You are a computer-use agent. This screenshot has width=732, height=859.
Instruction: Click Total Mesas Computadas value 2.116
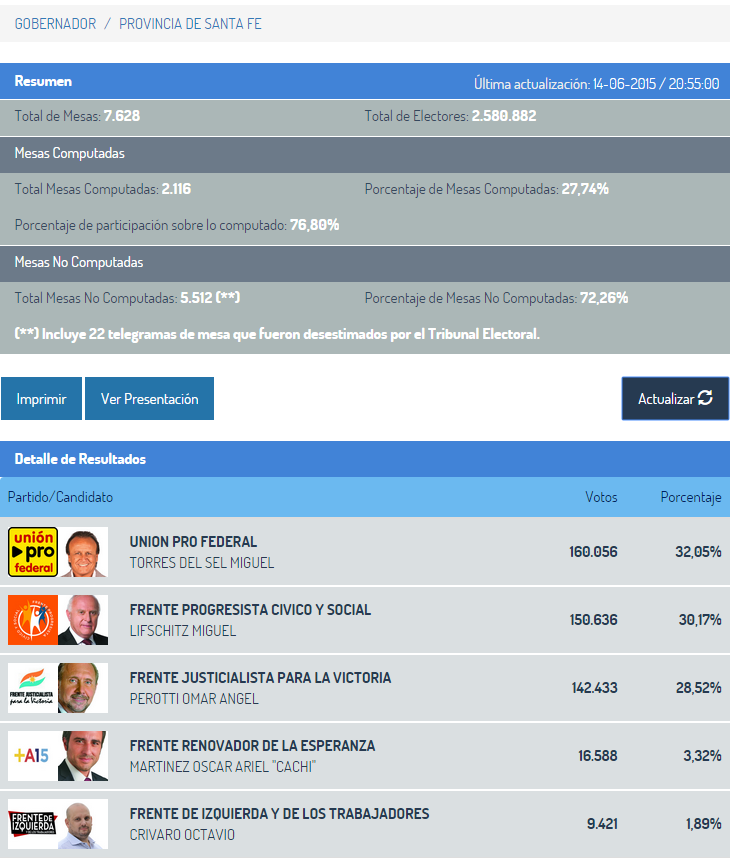[x=176, y=189]
